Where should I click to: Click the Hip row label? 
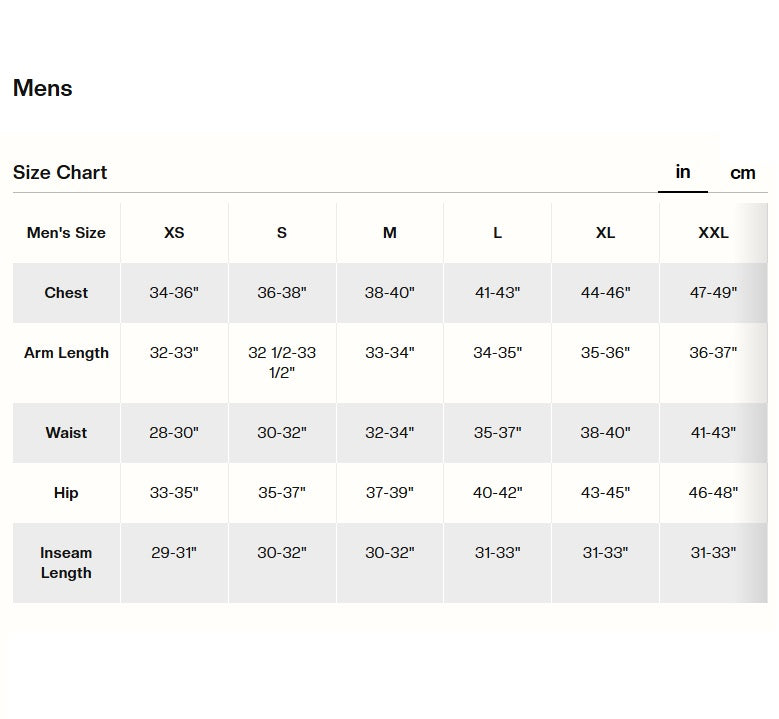pos(66,493)
